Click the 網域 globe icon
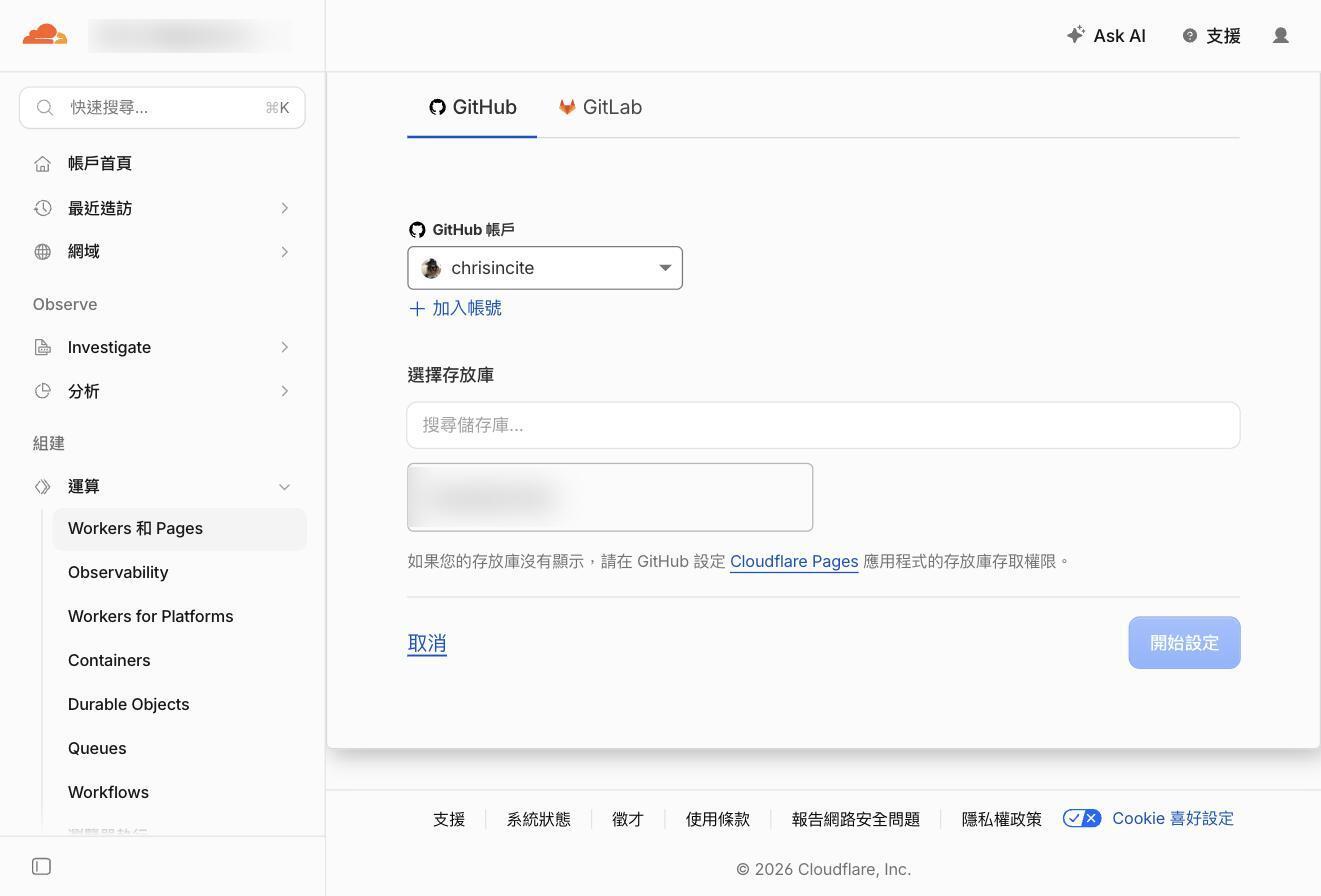This screenshot has height=896, width=1321. (x=42, y=252)
